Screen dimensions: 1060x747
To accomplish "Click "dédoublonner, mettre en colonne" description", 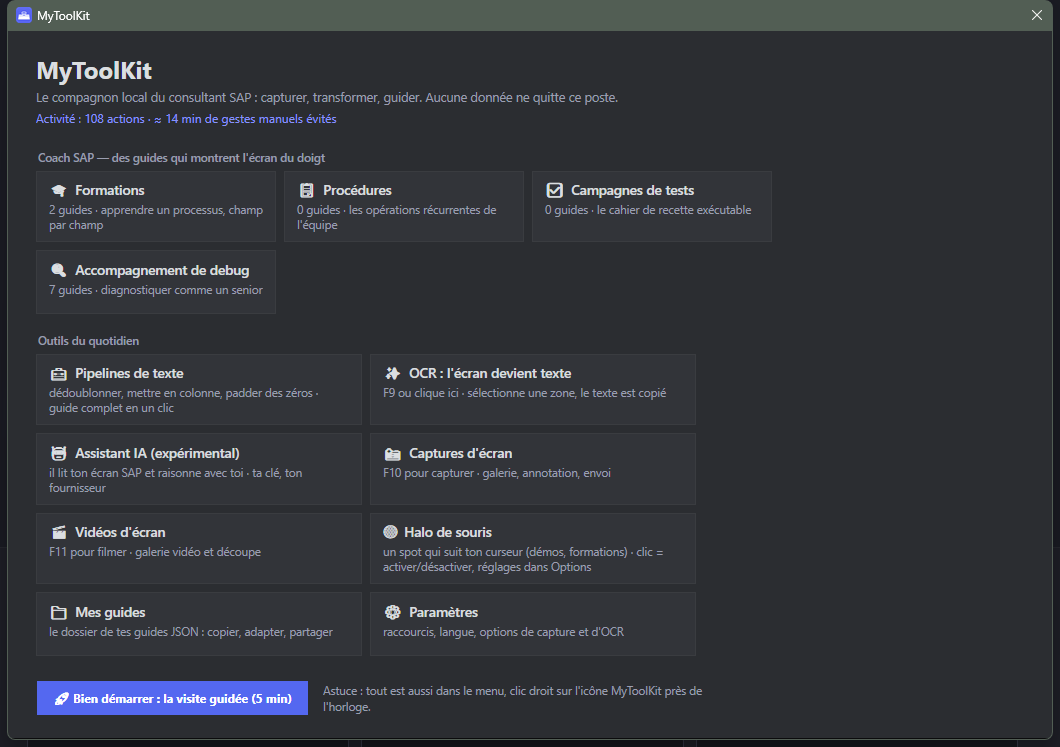I will 183,401.
